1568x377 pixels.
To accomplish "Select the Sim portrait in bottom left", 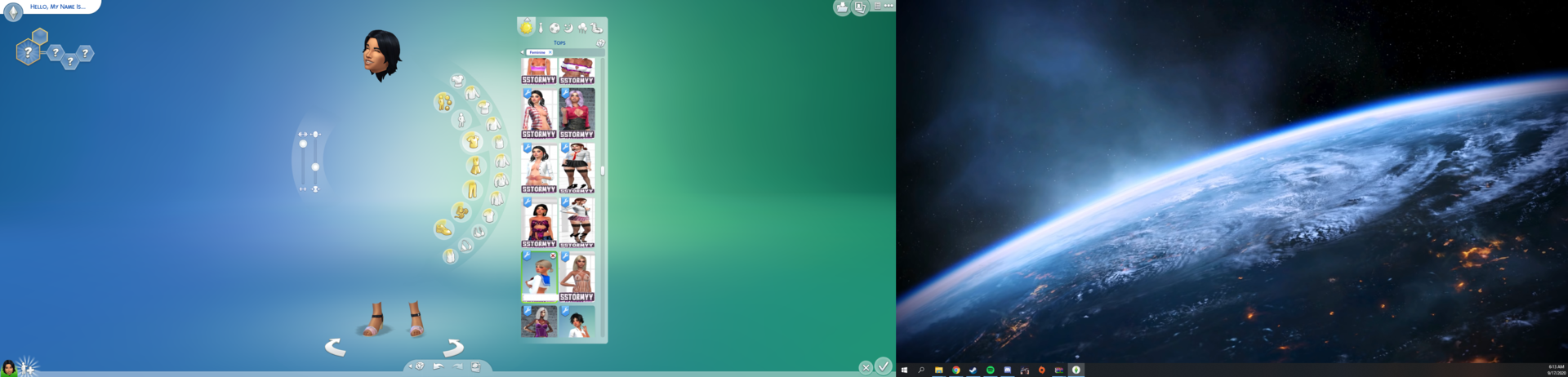I will click(9, 368).
